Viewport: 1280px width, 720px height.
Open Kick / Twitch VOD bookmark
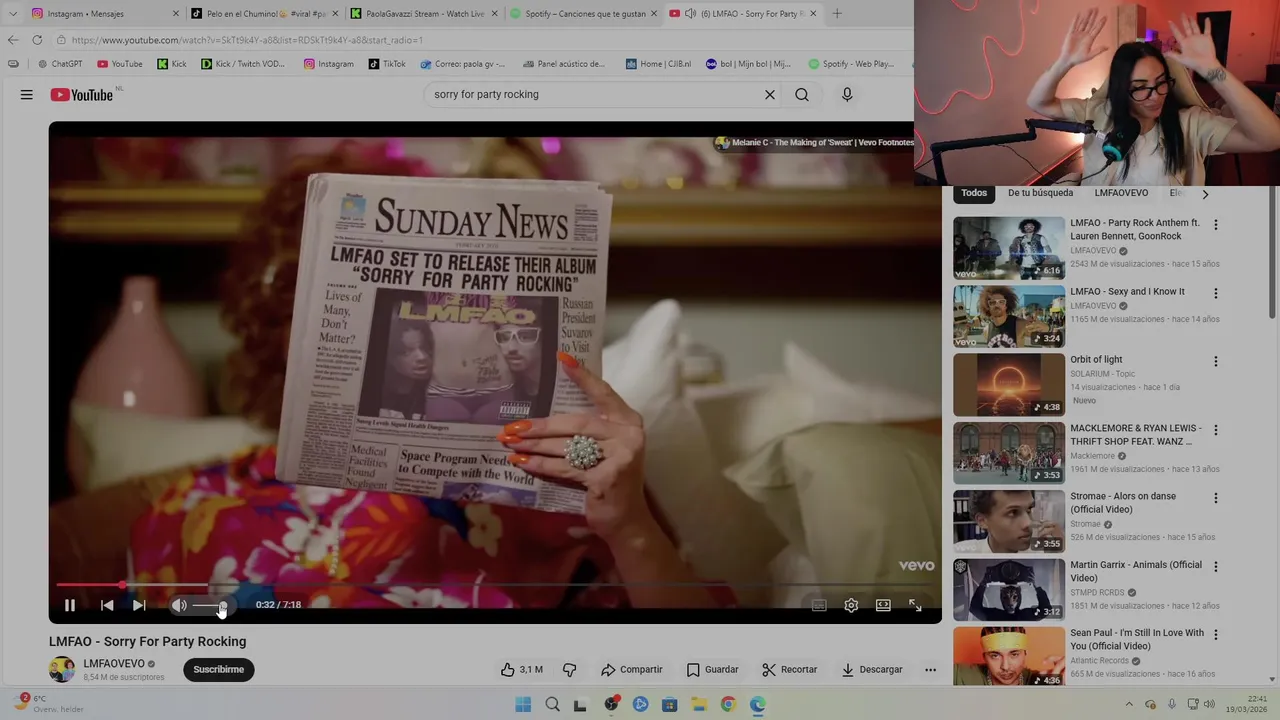pos(243,64)
